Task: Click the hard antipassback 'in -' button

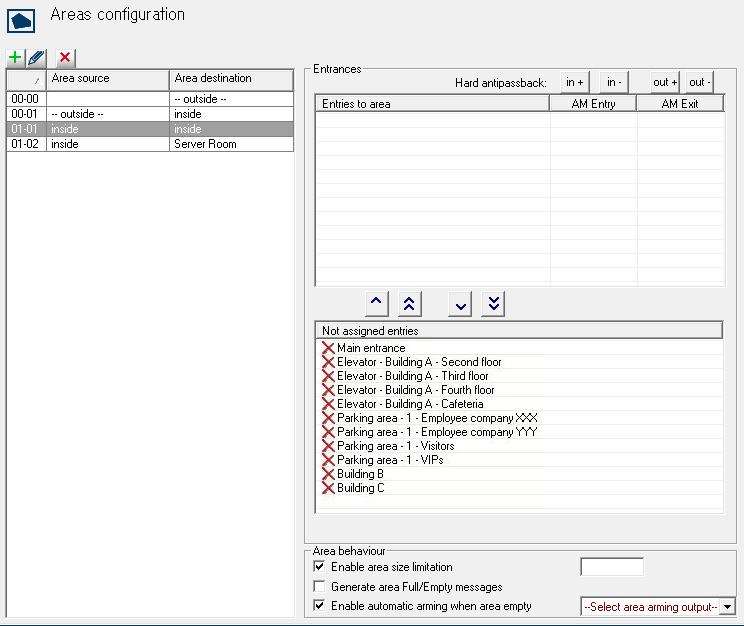Action: pos(614,83)
